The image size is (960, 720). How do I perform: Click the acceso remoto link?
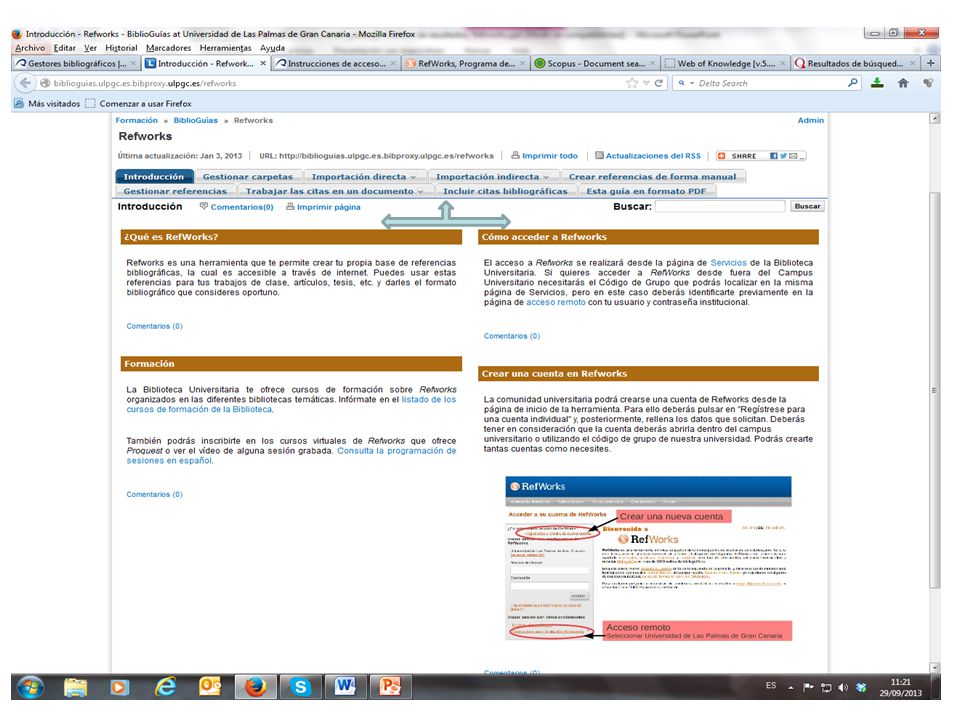tap(556, 302)
